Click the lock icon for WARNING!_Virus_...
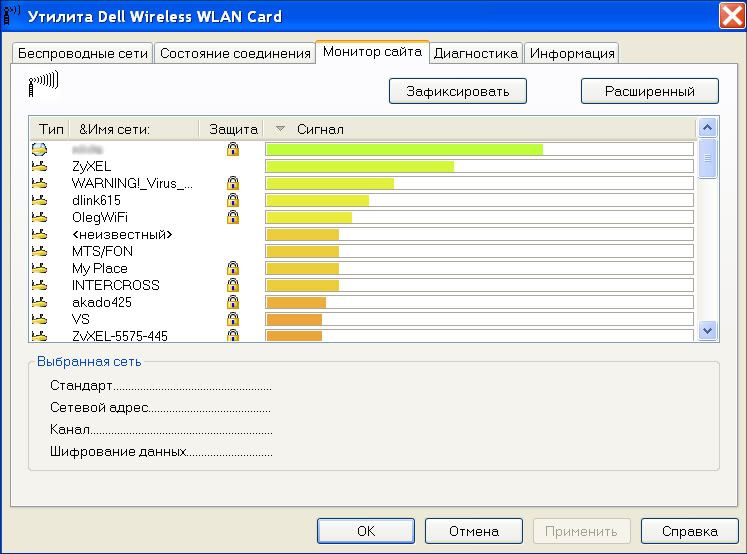 tap(232, 183)
